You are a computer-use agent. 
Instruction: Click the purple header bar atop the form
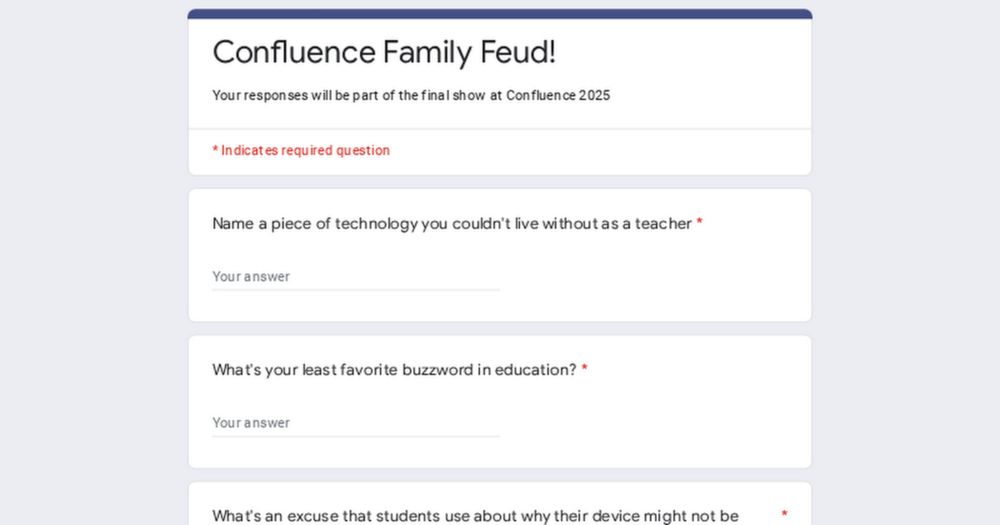tap(500, 13)
